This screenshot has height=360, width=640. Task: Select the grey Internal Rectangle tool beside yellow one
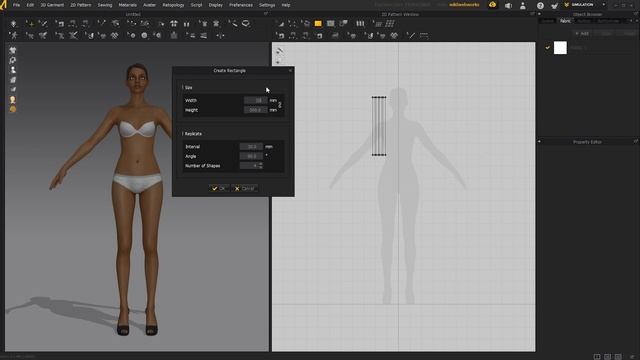coord(330,24)
